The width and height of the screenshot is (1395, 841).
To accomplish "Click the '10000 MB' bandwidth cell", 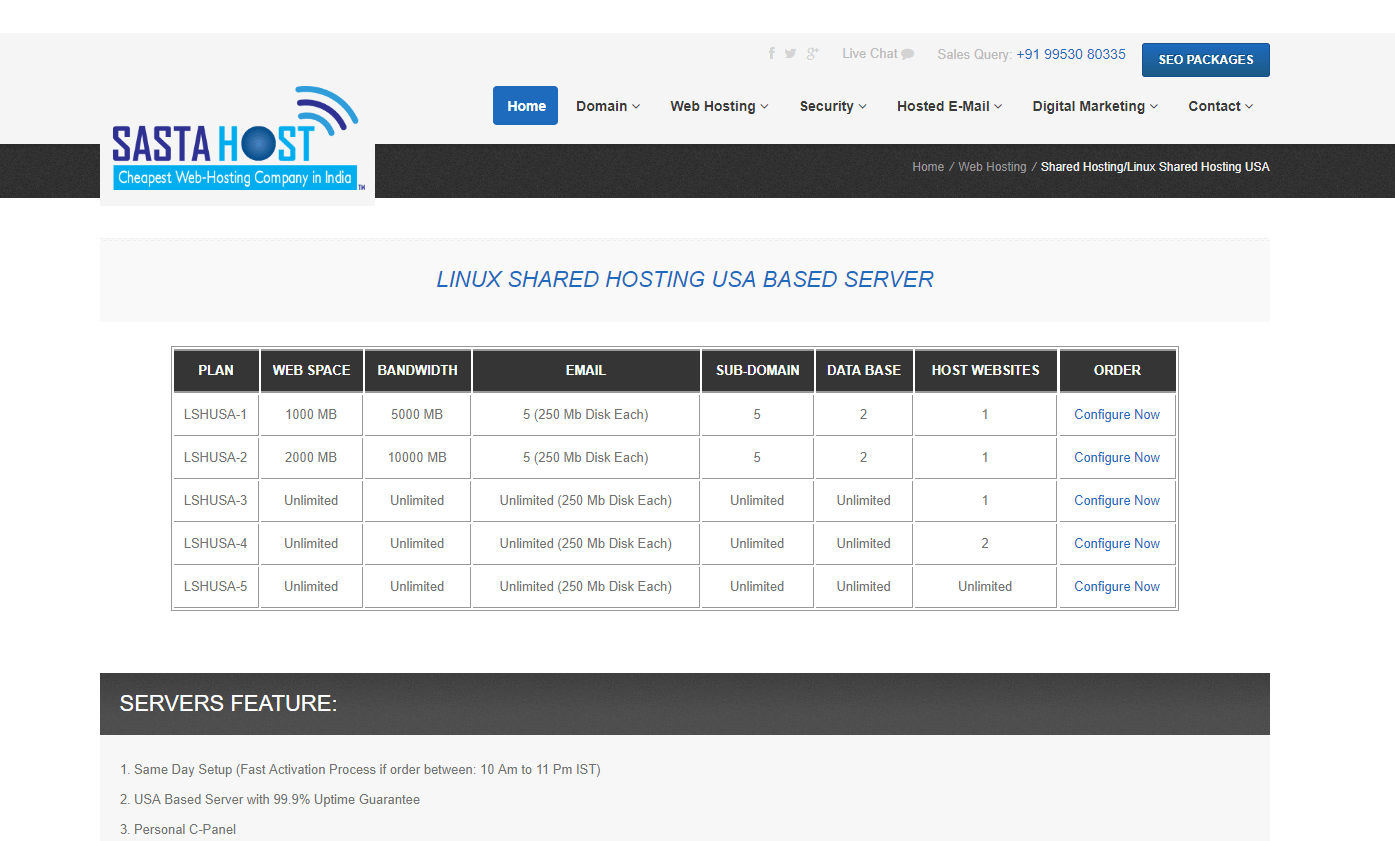I will coord(417,457).
